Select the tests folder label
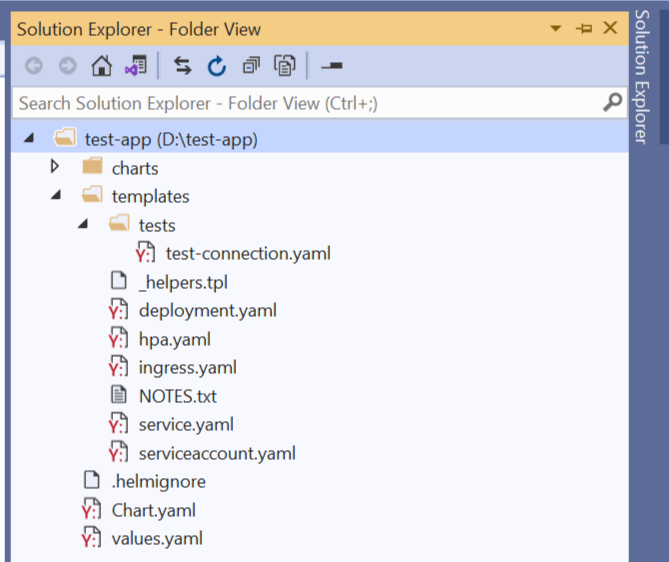669x562 pixels. pyautogui.click(x=157, y=225)
